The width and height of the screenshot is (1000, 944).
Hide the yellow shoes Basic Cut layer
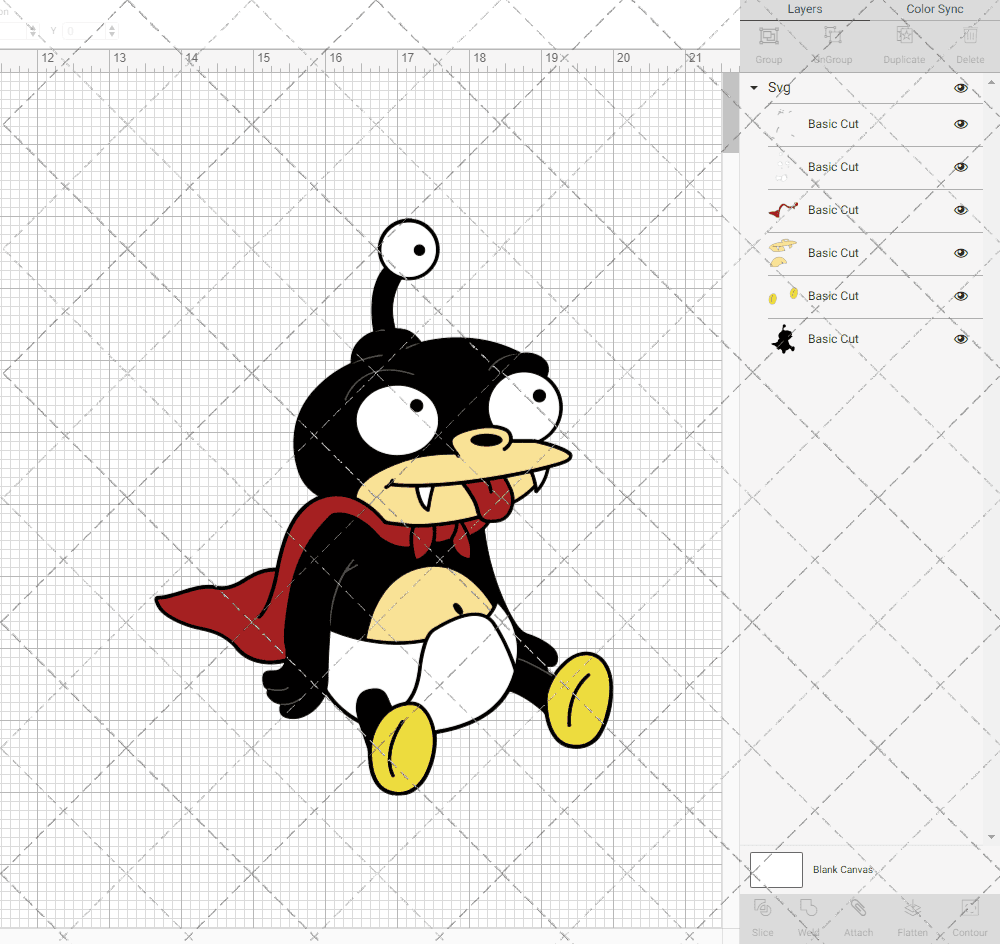tap(960, 296)
